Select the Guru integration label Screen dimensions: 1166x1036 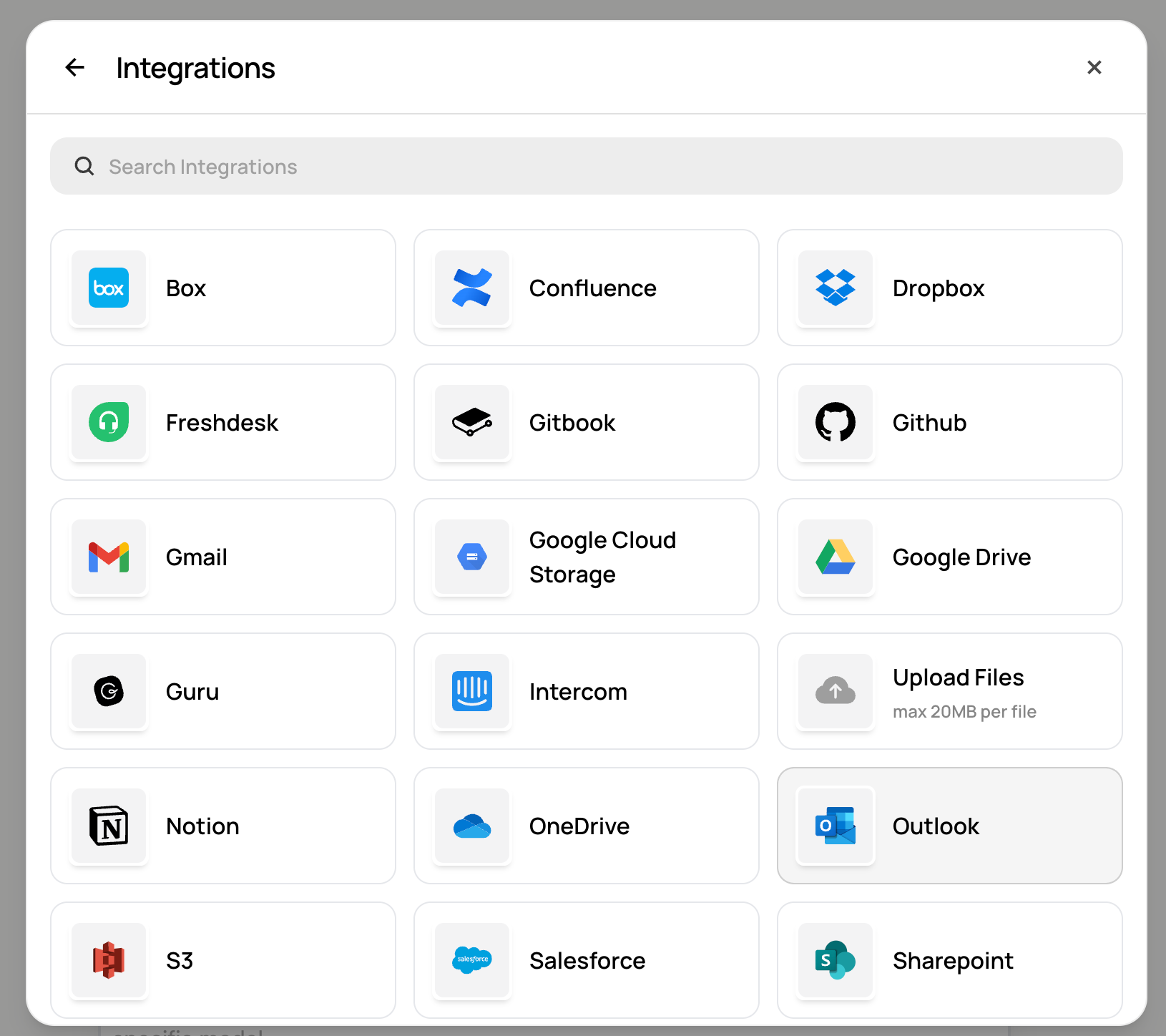(x=192, y=692)
